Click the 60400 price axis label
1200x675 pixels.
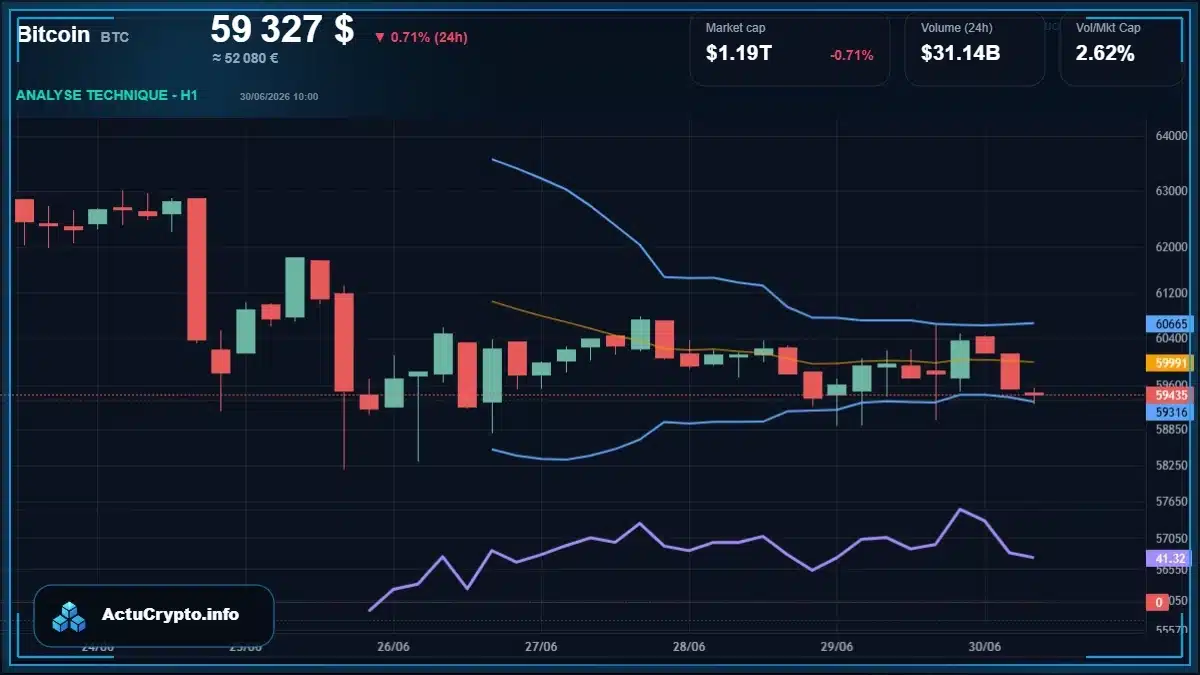pos(1170,340)
